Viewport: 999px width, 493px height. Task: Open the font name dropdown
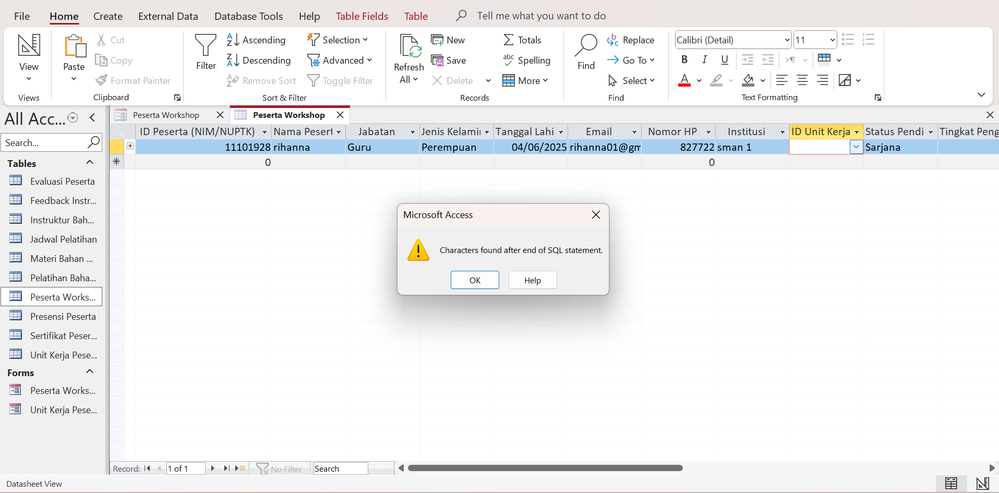[787, 40]
